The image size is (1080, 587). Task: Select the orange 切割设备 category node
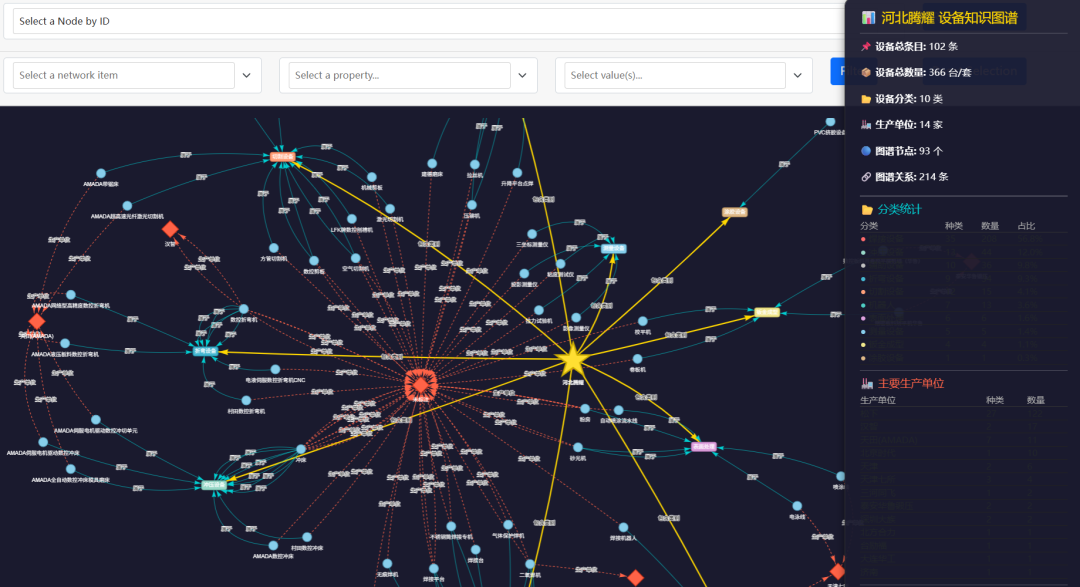pyautogui.click(x=282, y=156)
